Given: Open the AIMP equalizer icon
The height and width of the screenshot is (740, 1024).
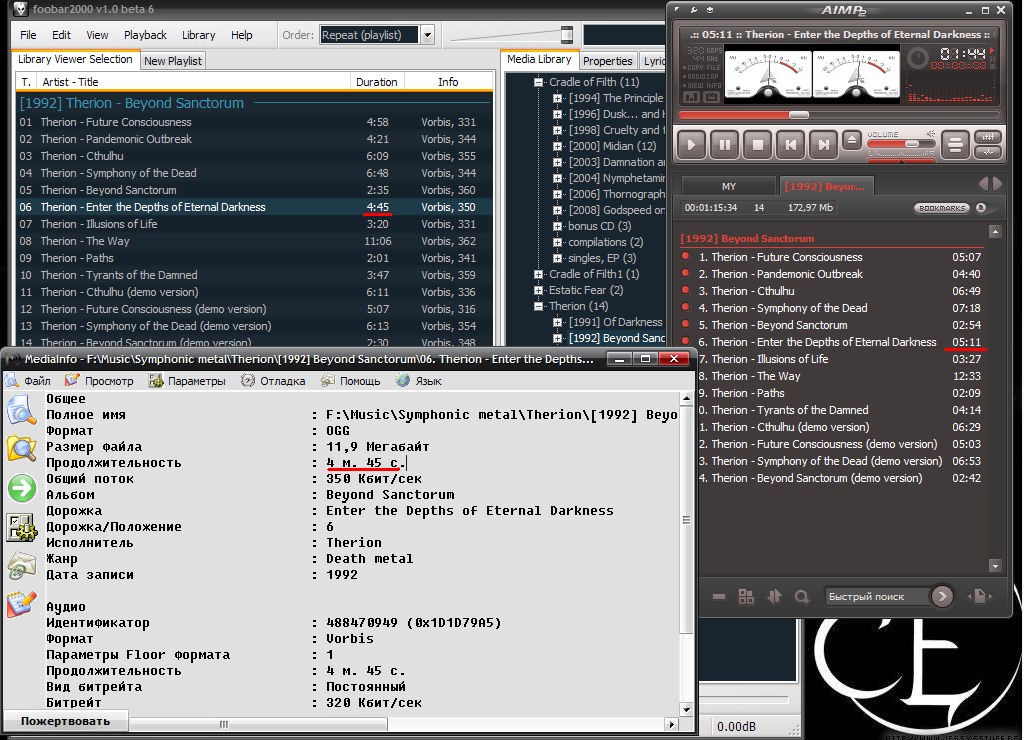Looking at the screenshot, I should (988, 137).
